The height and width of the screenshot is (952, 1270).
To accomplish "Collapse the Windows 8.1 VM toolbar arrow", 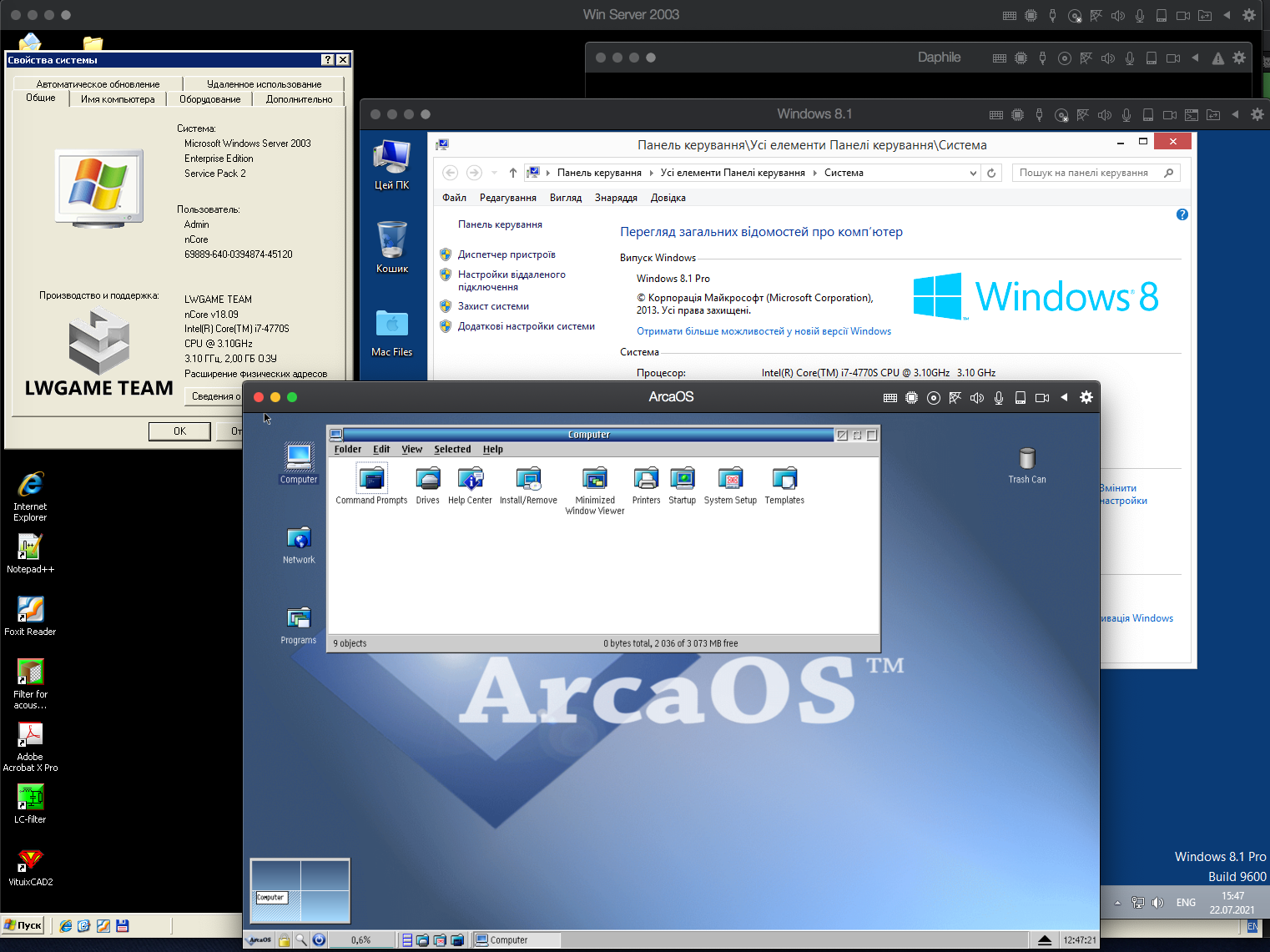I will coord(1235,114).
